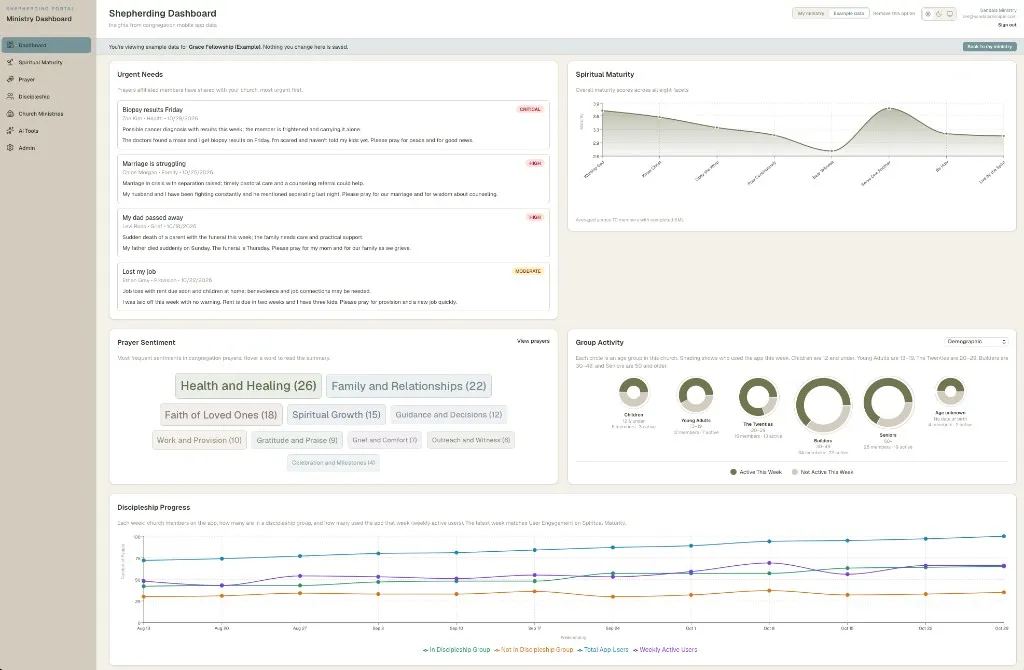
Task: Toggle Weekly Active Users legend series
Action: tap(664, 650)
